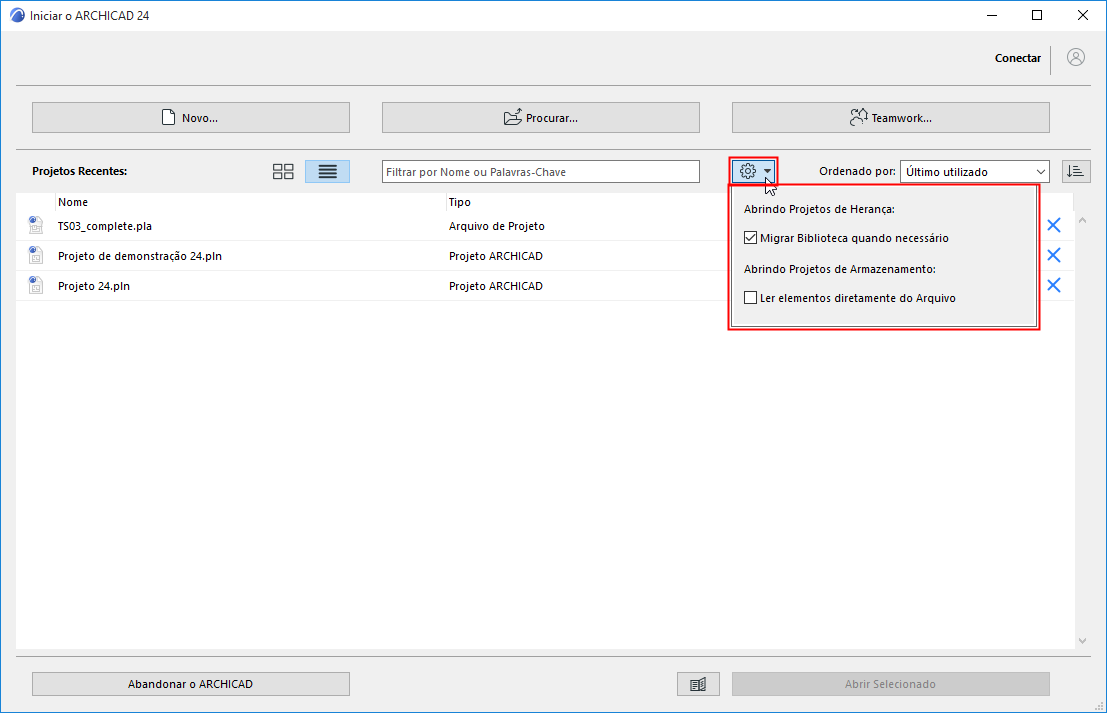
Task: Click the Novo... button
Action: click(191, 118)
